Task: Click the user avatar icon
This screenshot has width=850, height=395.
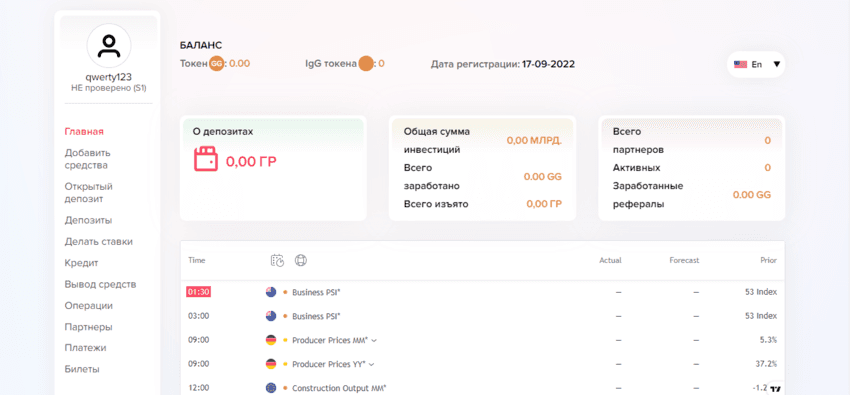Action: tap(109, 46)
